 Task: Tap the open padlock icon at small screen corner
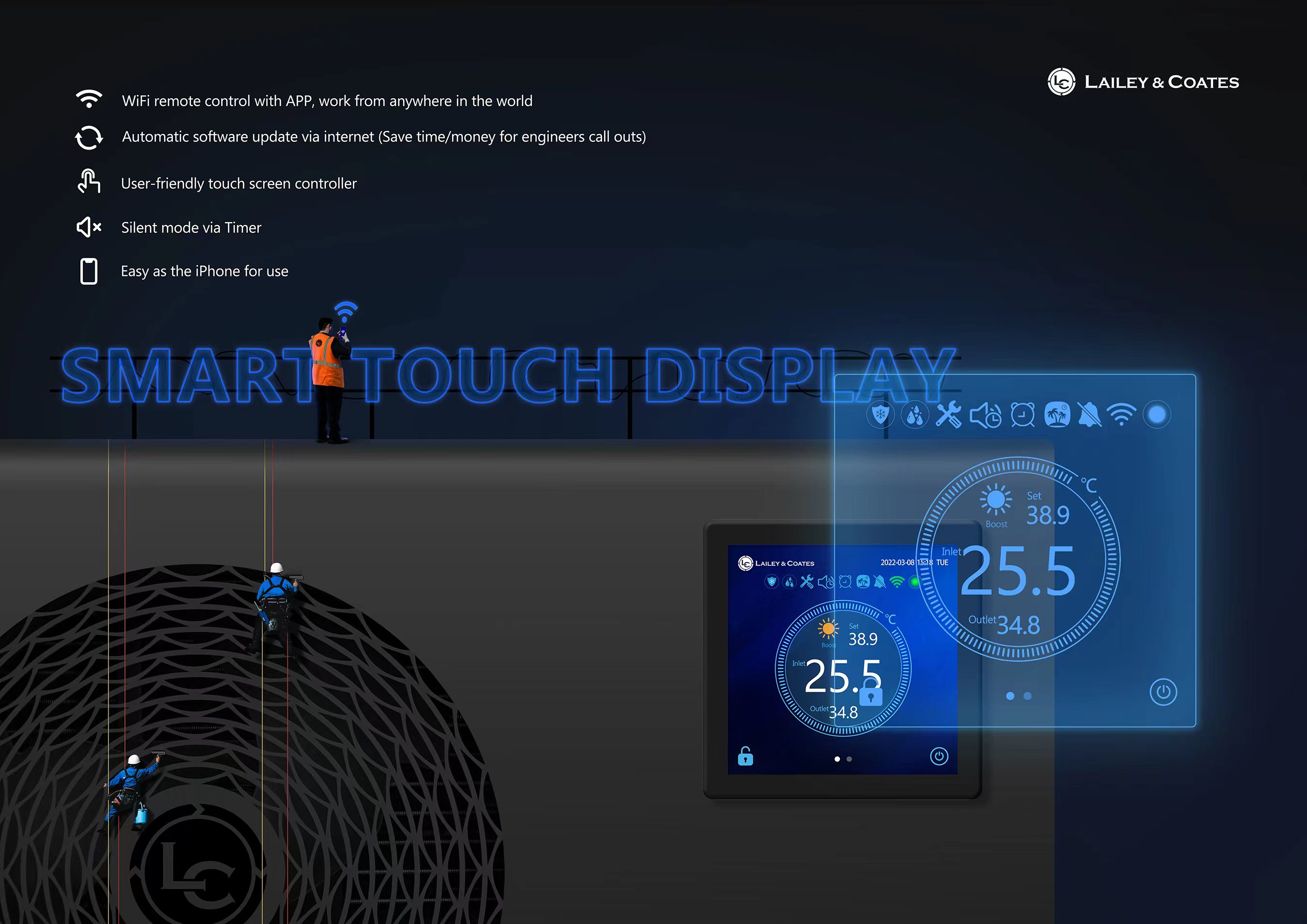tap(745, 756)
